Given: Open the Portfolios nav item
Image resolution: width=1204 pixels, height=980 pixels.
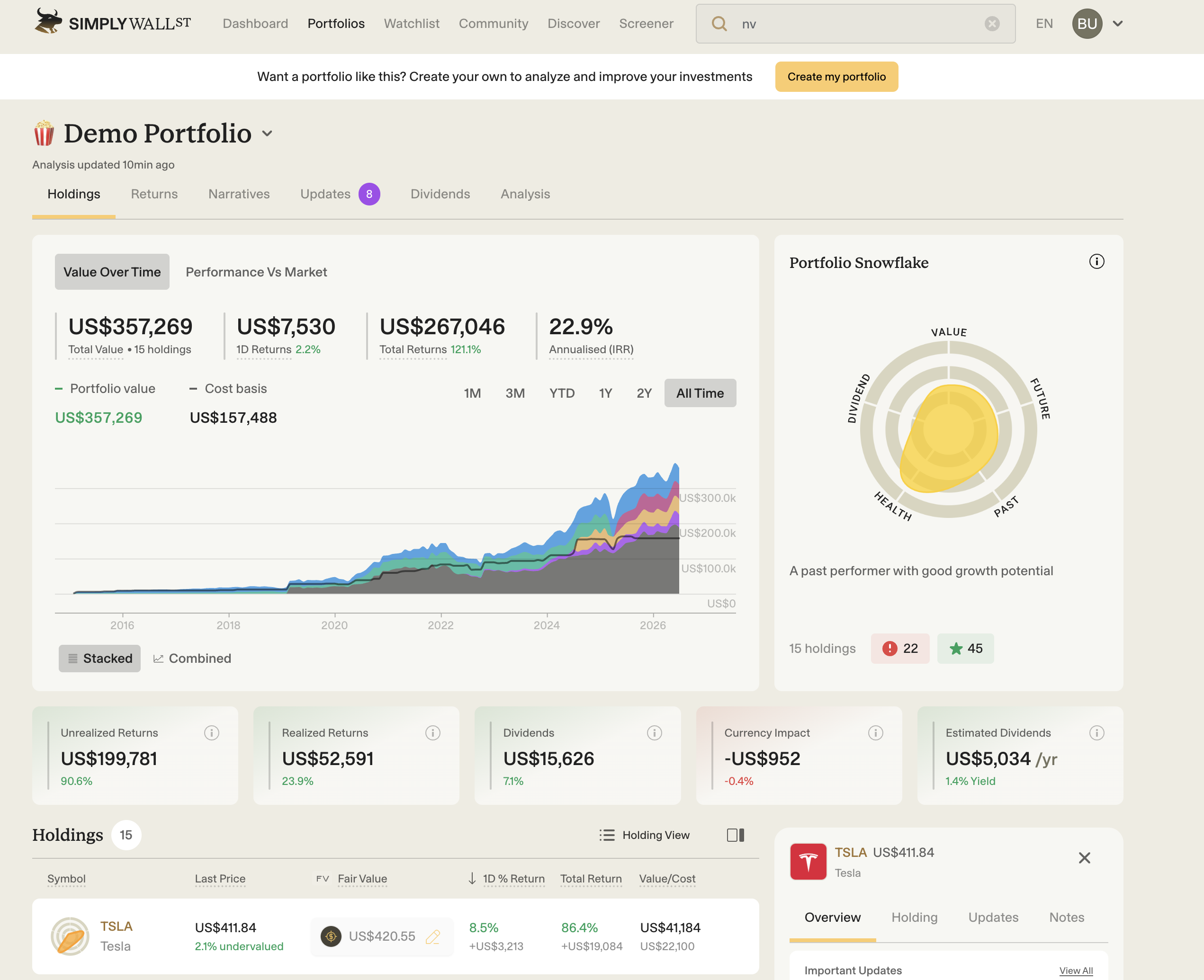Looking at the screenshot, I should click(336, 24).
